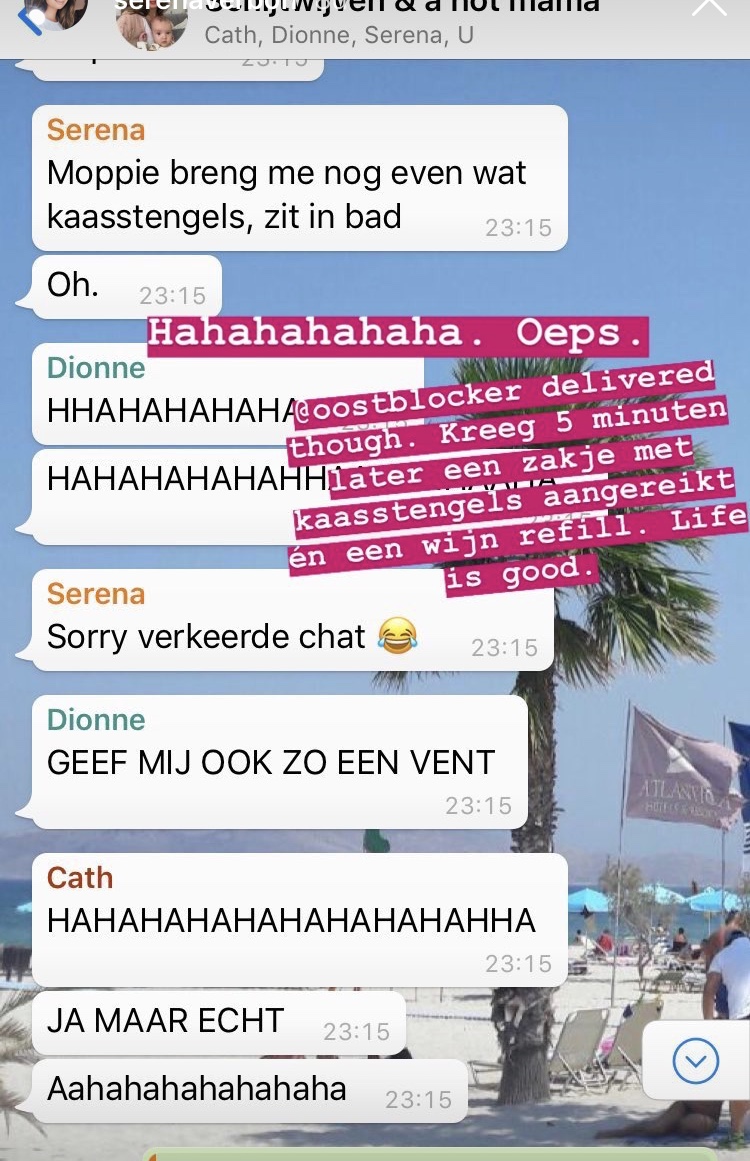Tap Cath's name label
750x1161 pixels.
[80, 877]
